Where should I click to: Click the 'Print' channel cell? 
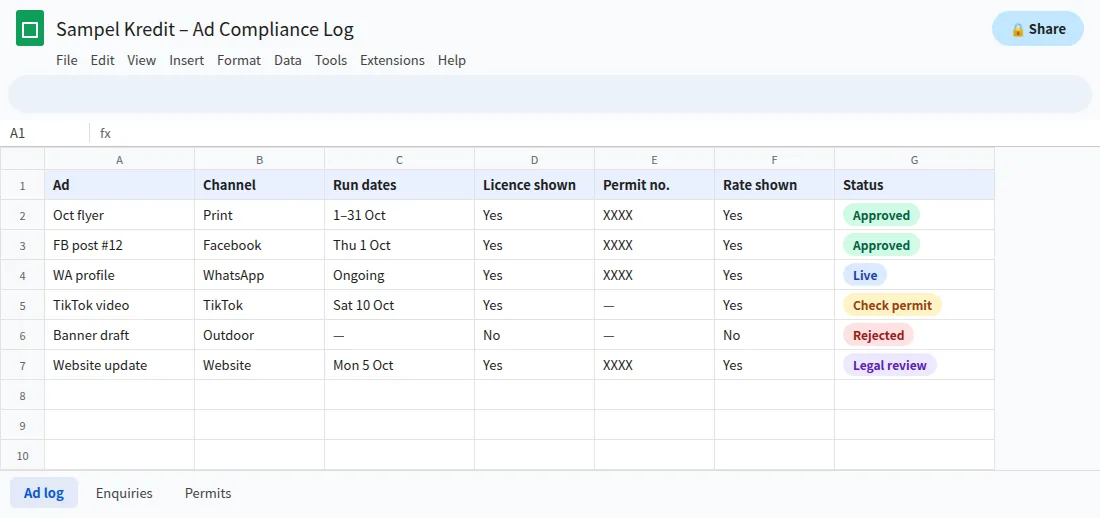(260, 215)
